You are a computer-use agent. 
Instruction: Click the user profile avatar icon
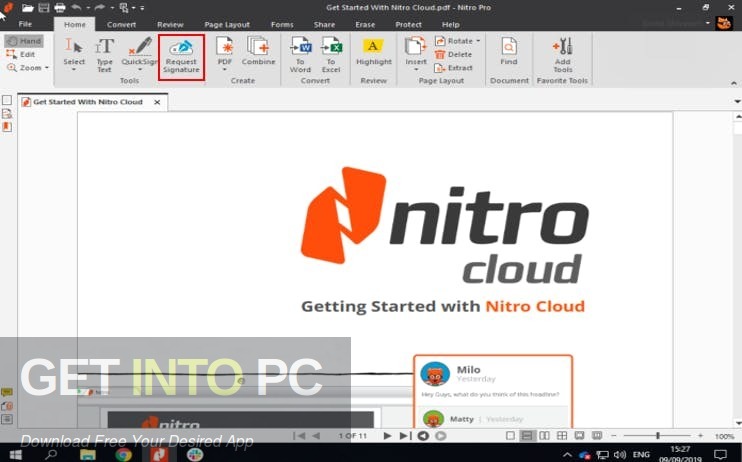pos(724,23)
